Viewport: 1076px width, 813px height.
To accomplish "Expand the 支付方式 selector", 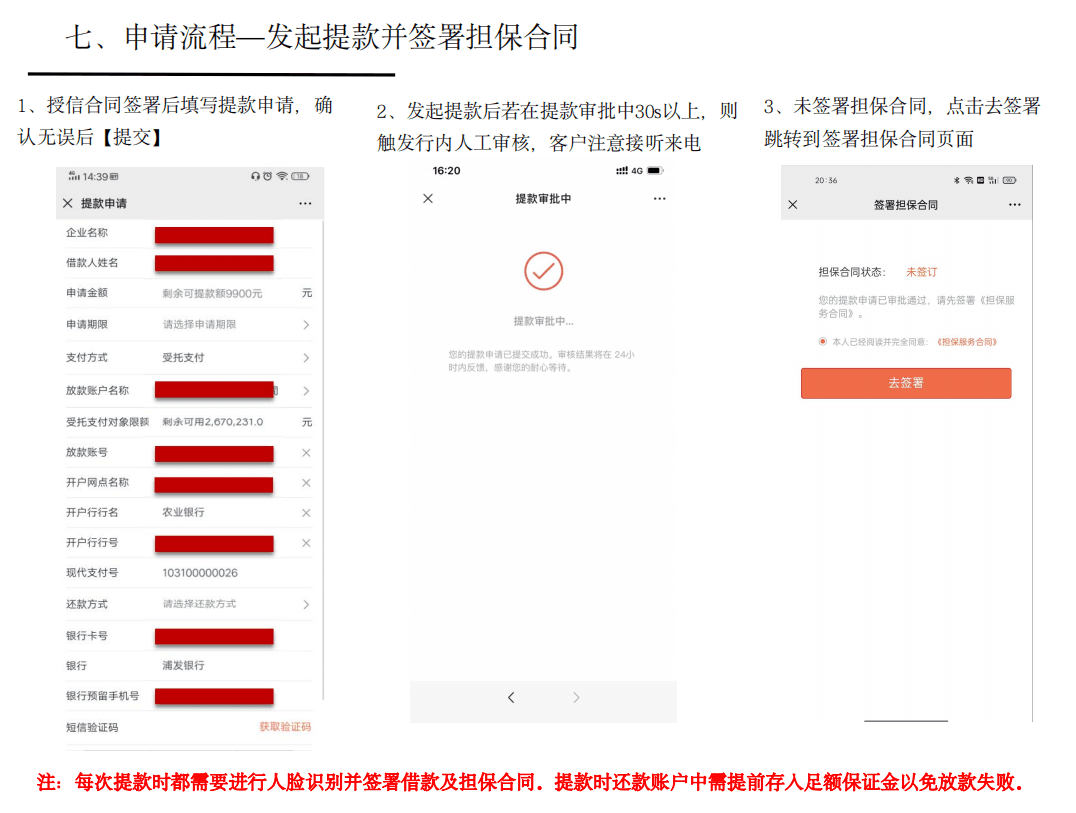I will [x=306, y=357].
